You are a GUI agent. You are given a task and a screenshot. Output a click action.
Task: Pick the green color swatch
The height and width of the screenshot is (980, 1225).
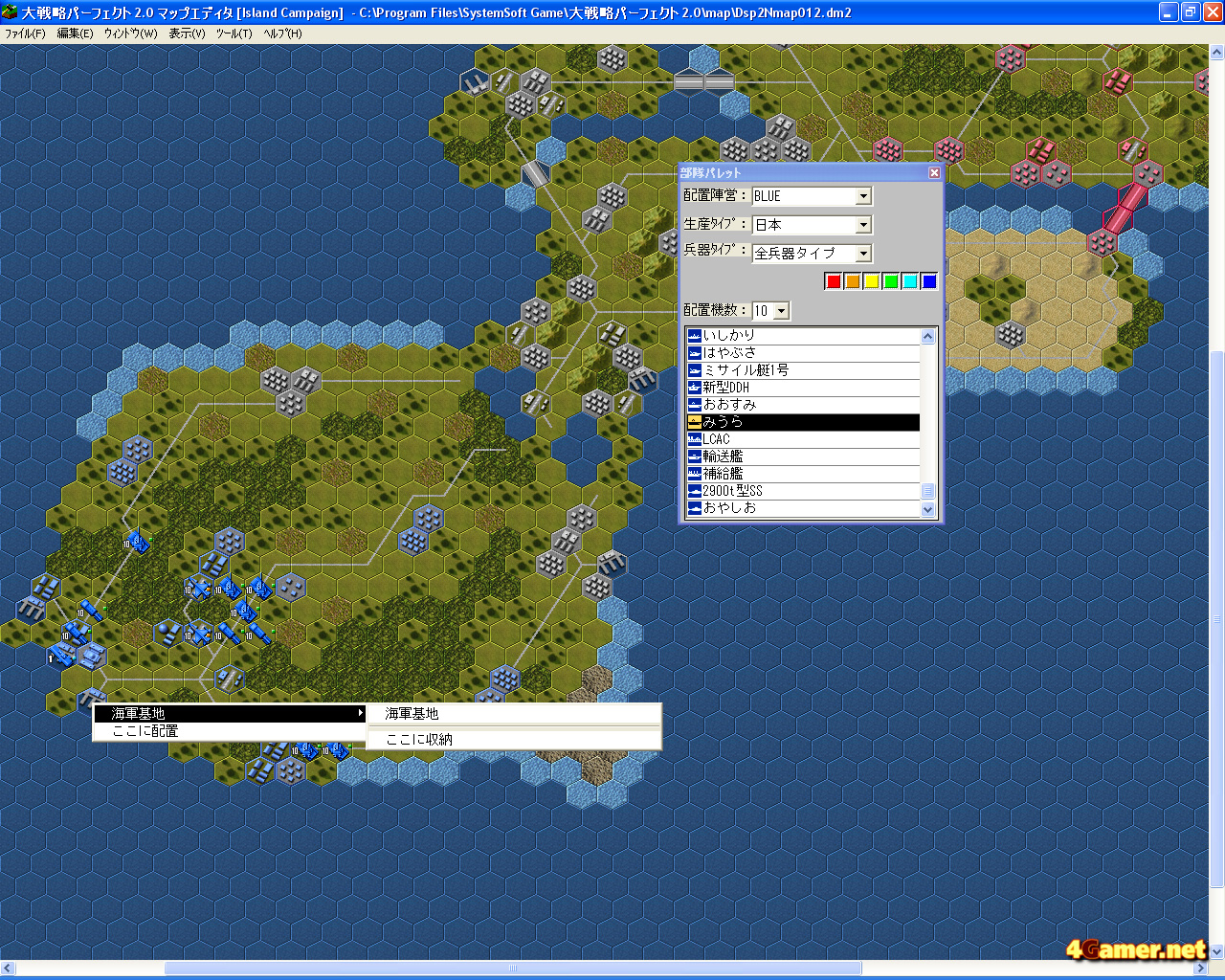pyautogui.click(x=891, y=281)
